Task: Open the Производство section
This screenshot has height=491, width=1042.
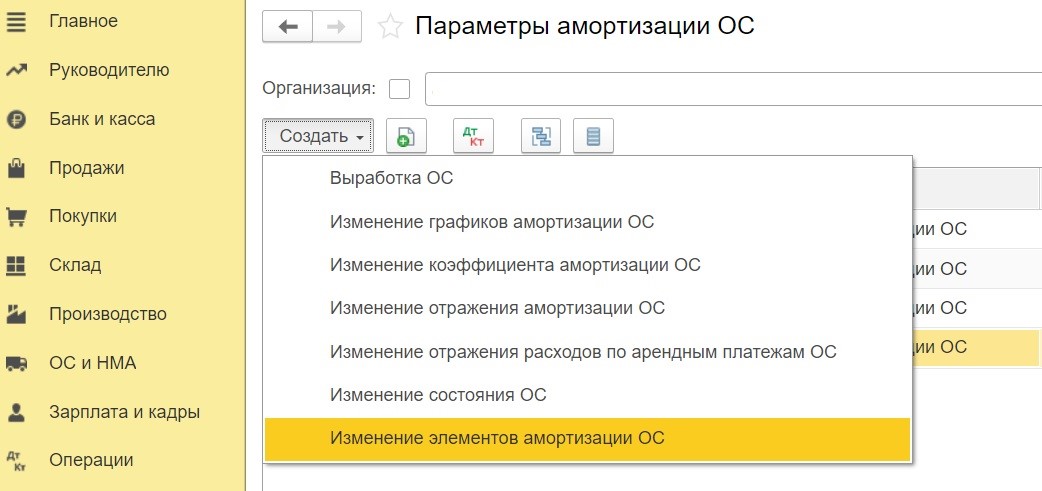Action: 108,314
